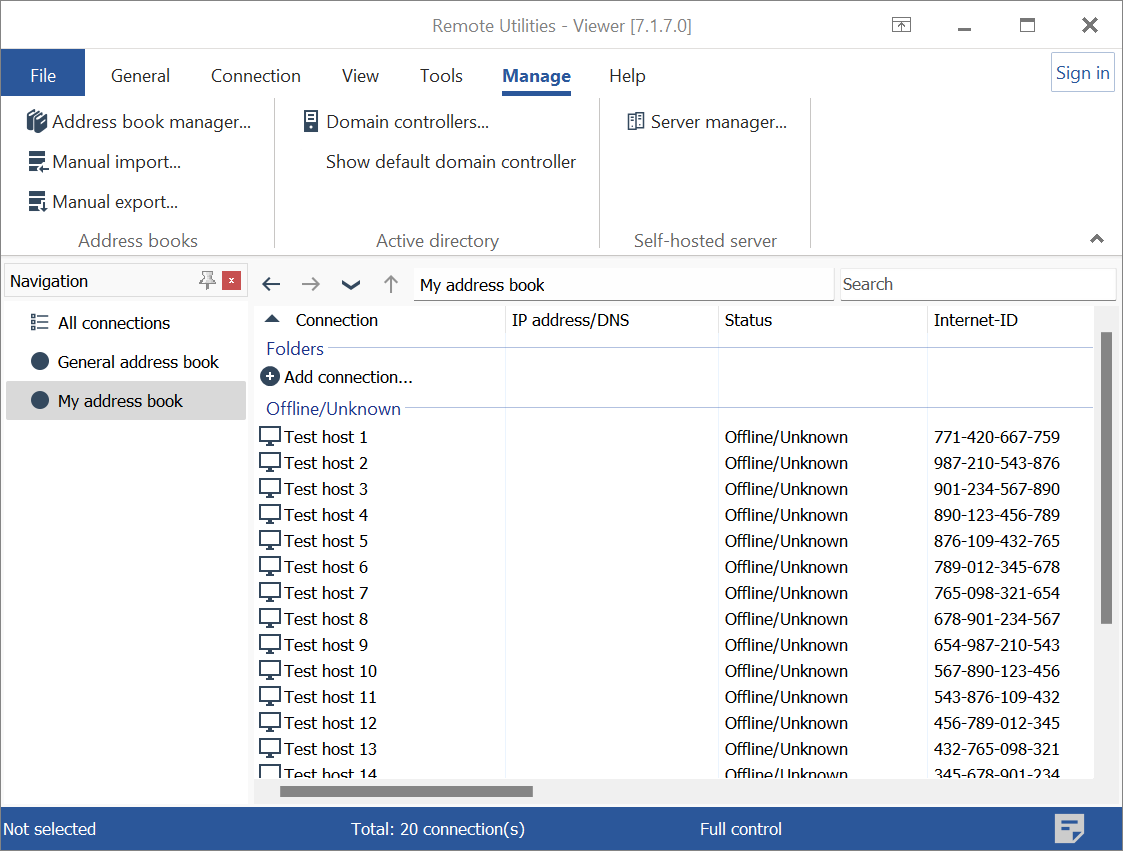Pin the Navigation panel

pyautogui.click(x=207, y=281)
